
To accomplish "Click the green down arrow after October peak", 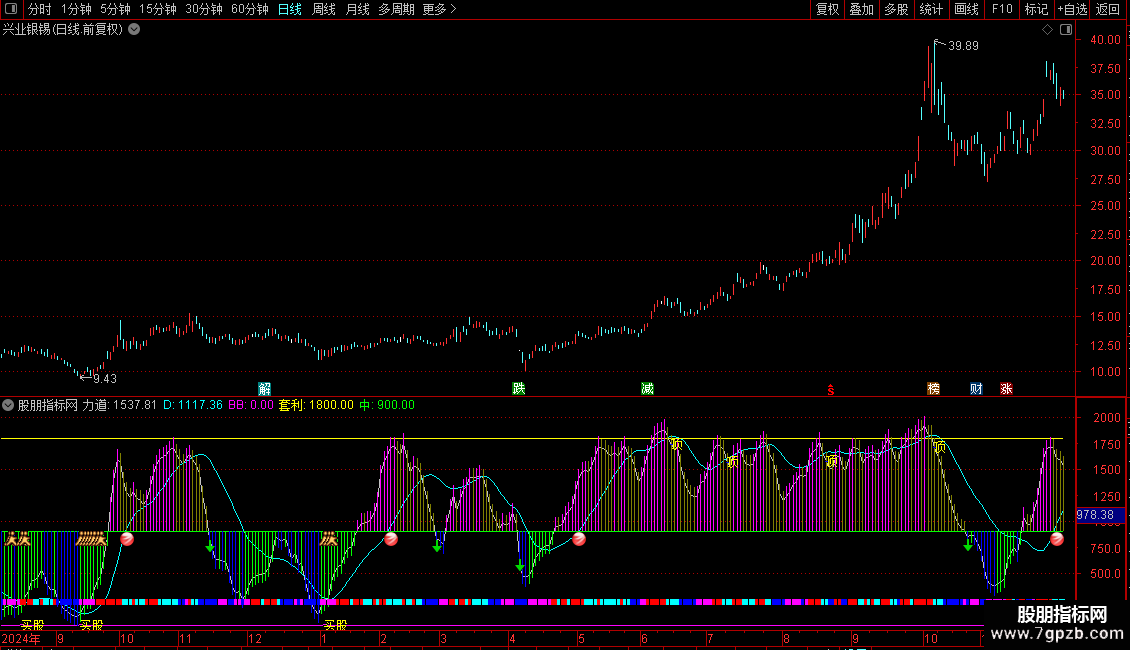I will [x=968, y=546].
